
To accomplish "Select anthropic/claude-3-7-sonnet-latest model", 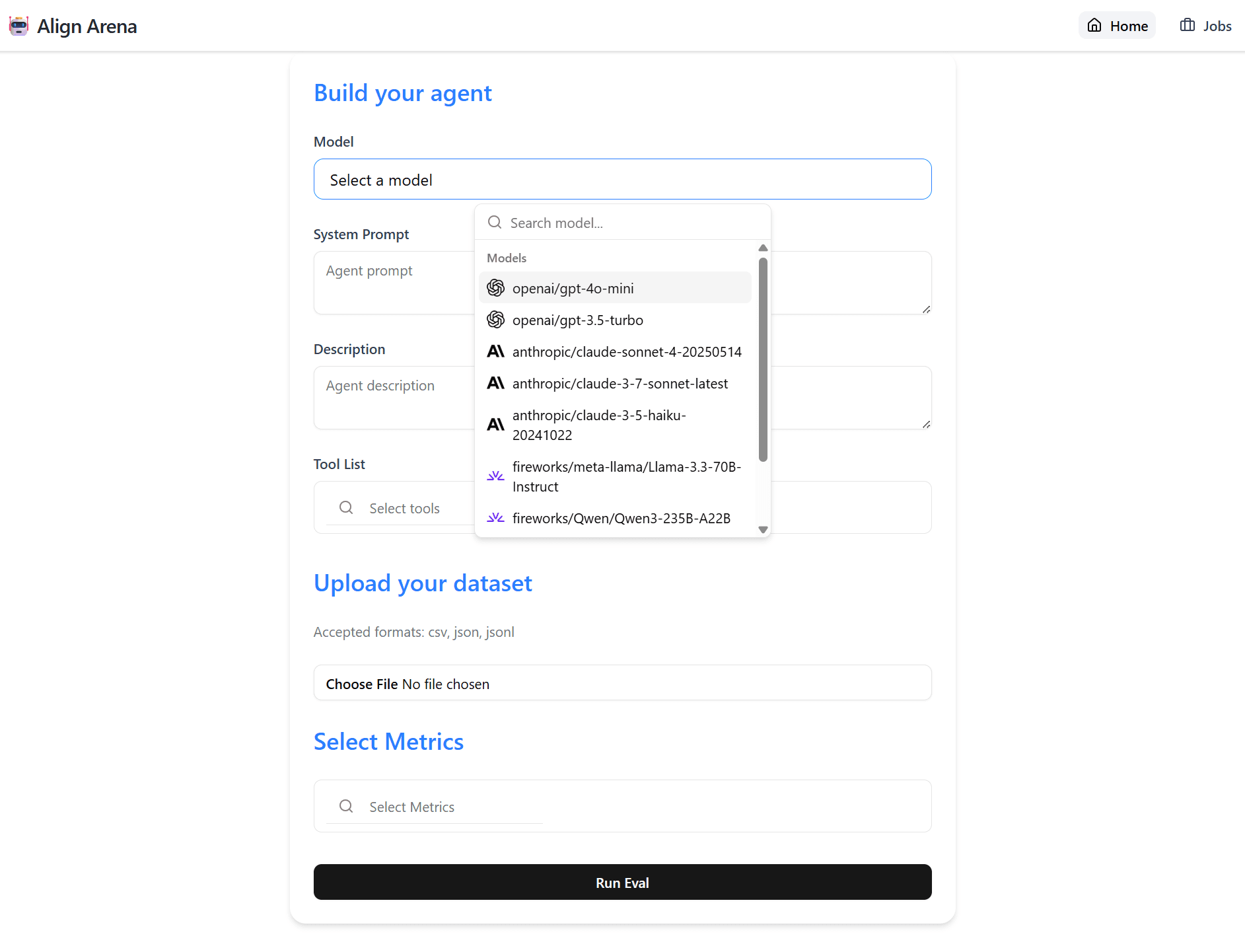I will 615,383.
